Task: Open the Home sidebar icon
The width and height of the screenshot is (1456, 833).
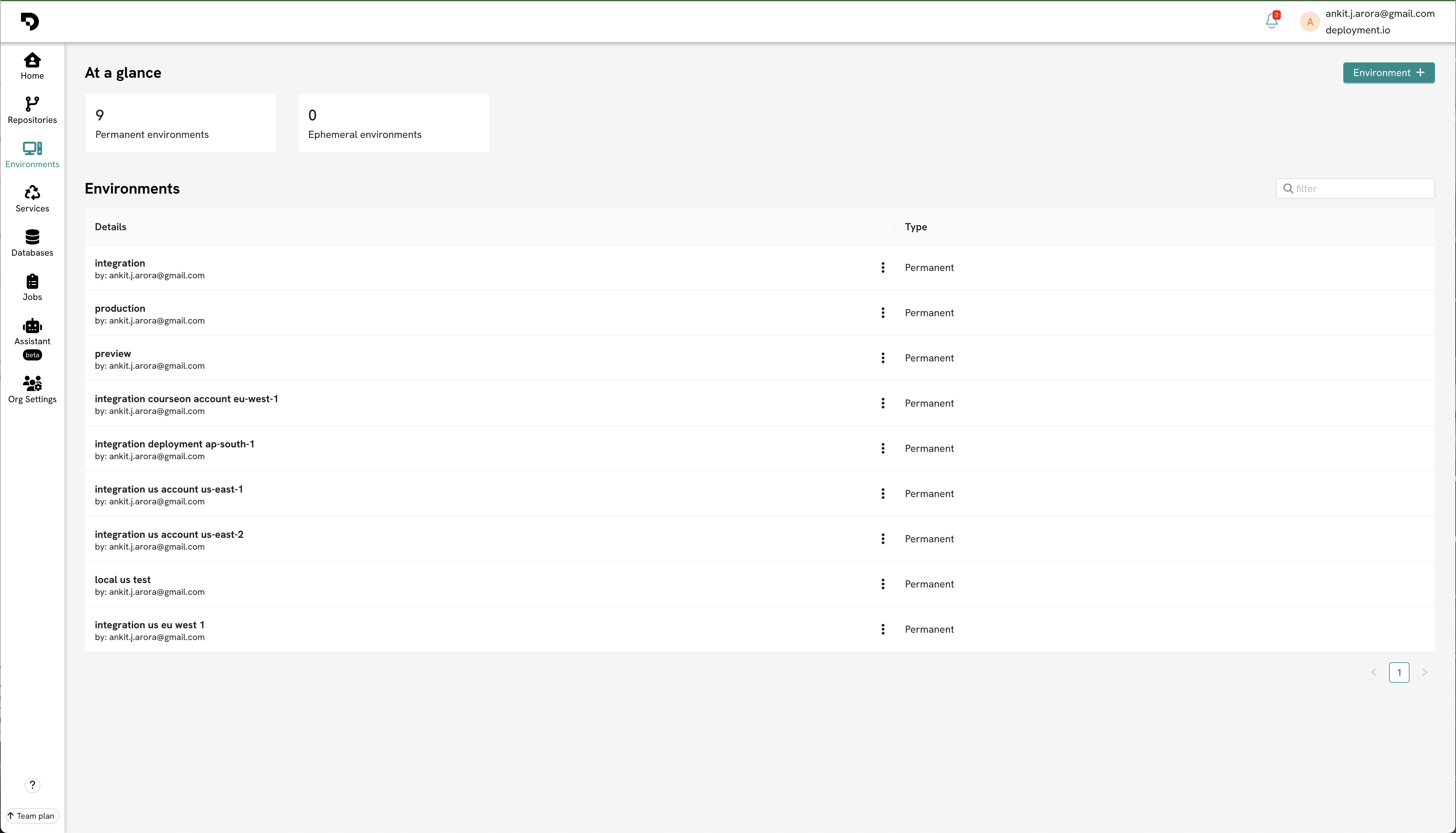Action: tap(32, 66)
